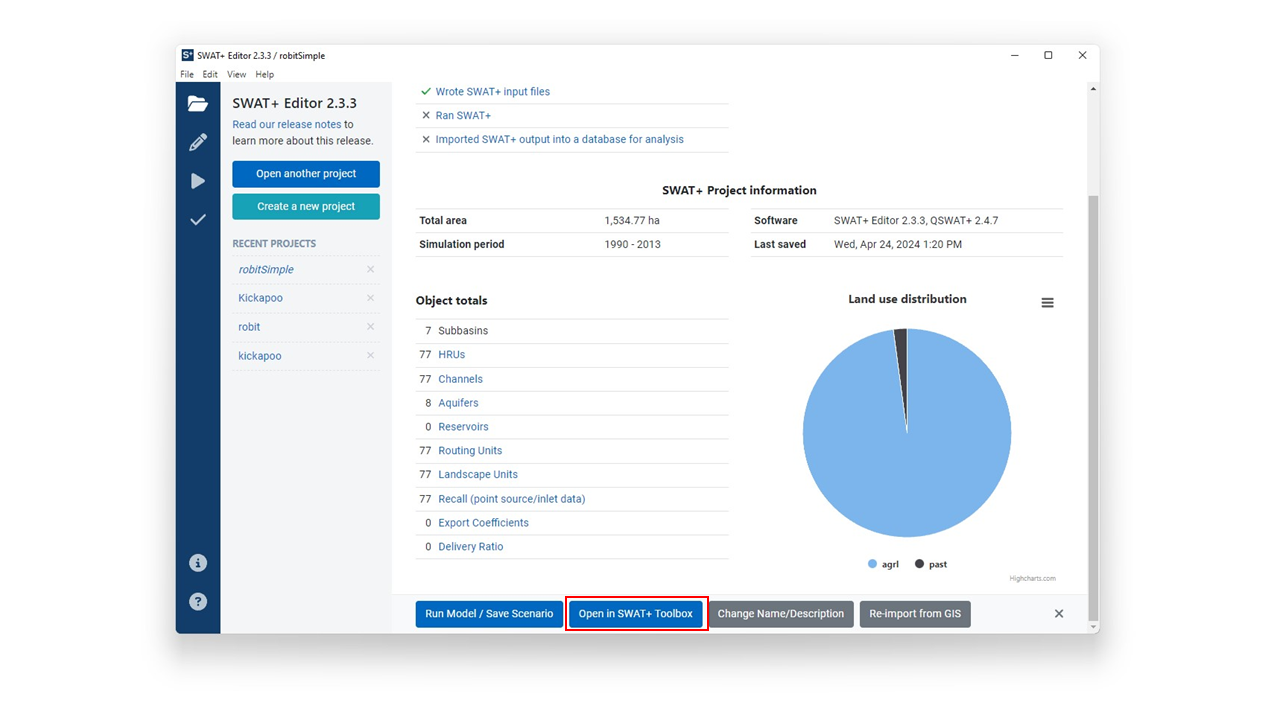
Task: Click the 1990 - 2013 simulation period value
Action: click(632, 245)
